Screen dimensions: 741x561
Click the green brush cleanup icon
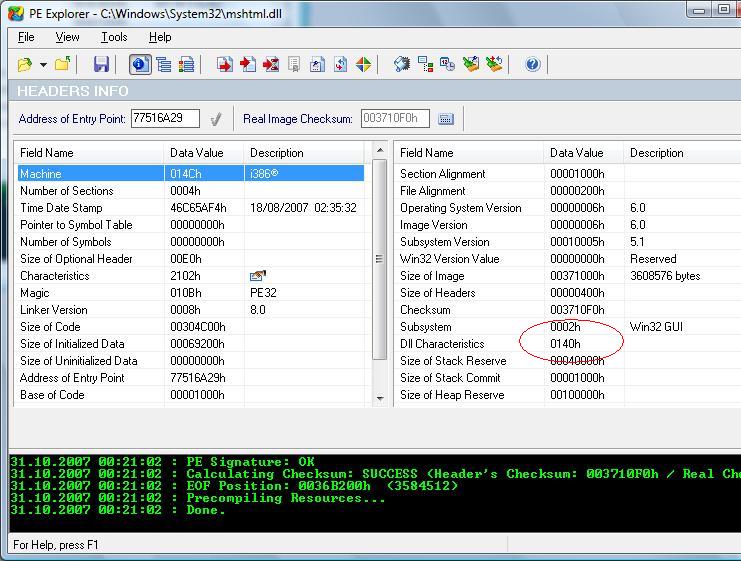pos(471,64)
